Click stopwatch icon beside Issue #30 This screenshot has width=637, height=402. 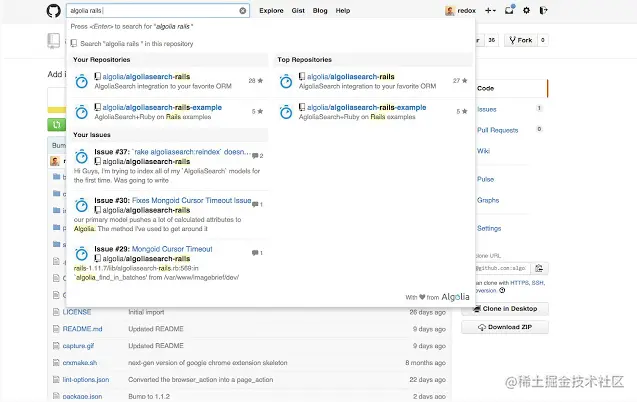[x=82, y=205]
